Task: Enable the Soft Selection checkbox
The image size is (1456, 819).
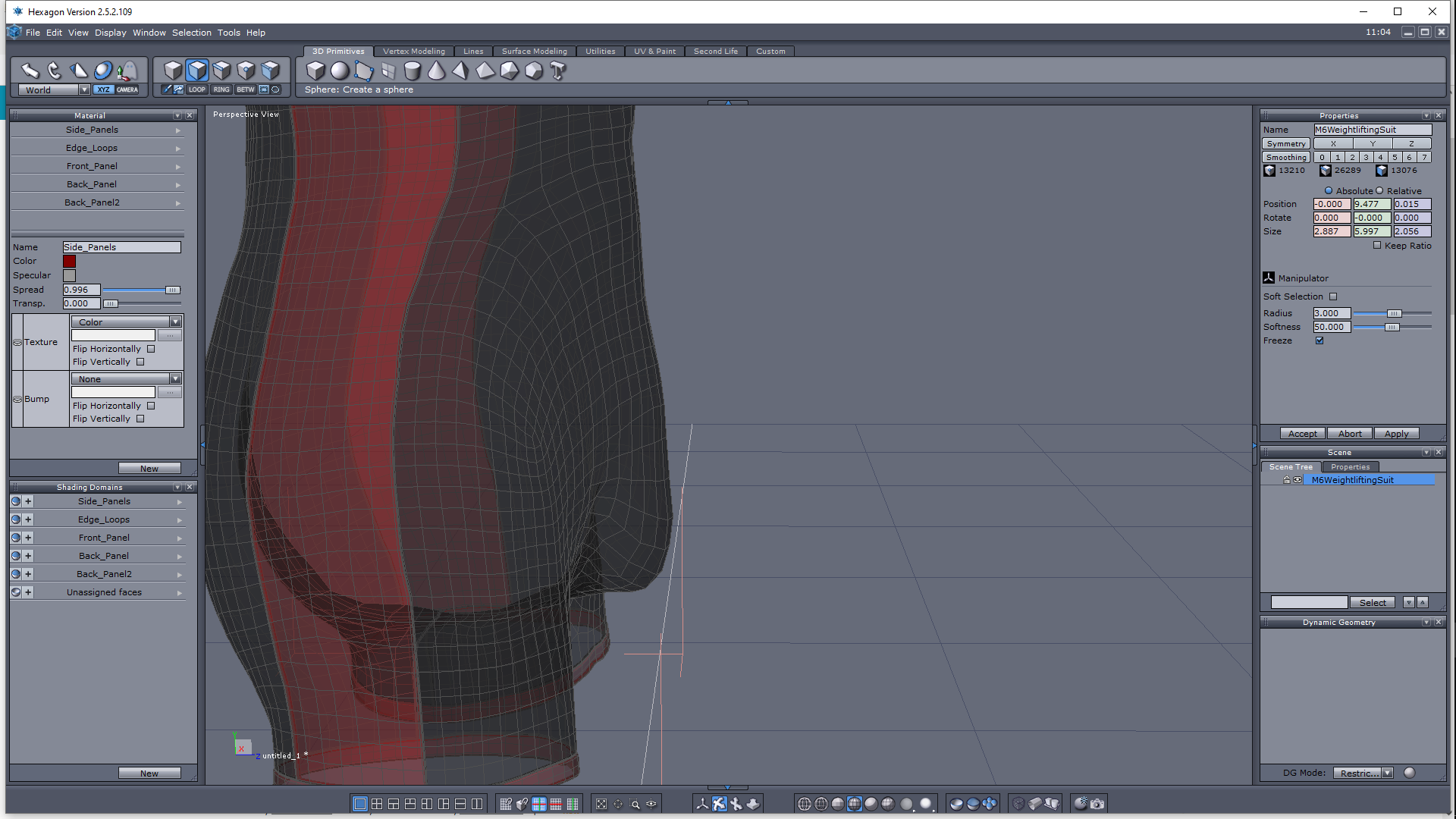Action: pos(1333,297)
